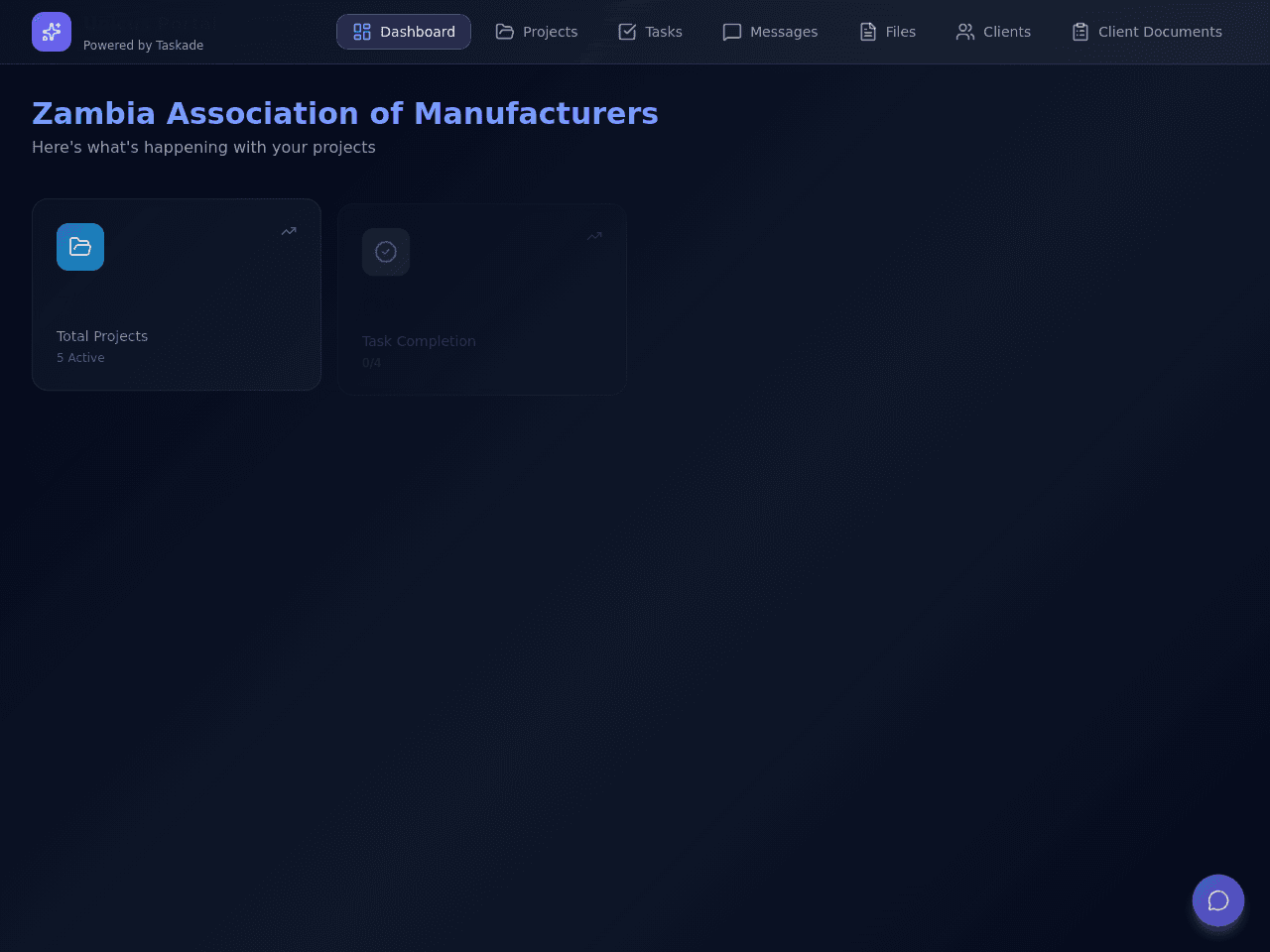Click the Clients people icon in navigation

[x=965, y=32]
